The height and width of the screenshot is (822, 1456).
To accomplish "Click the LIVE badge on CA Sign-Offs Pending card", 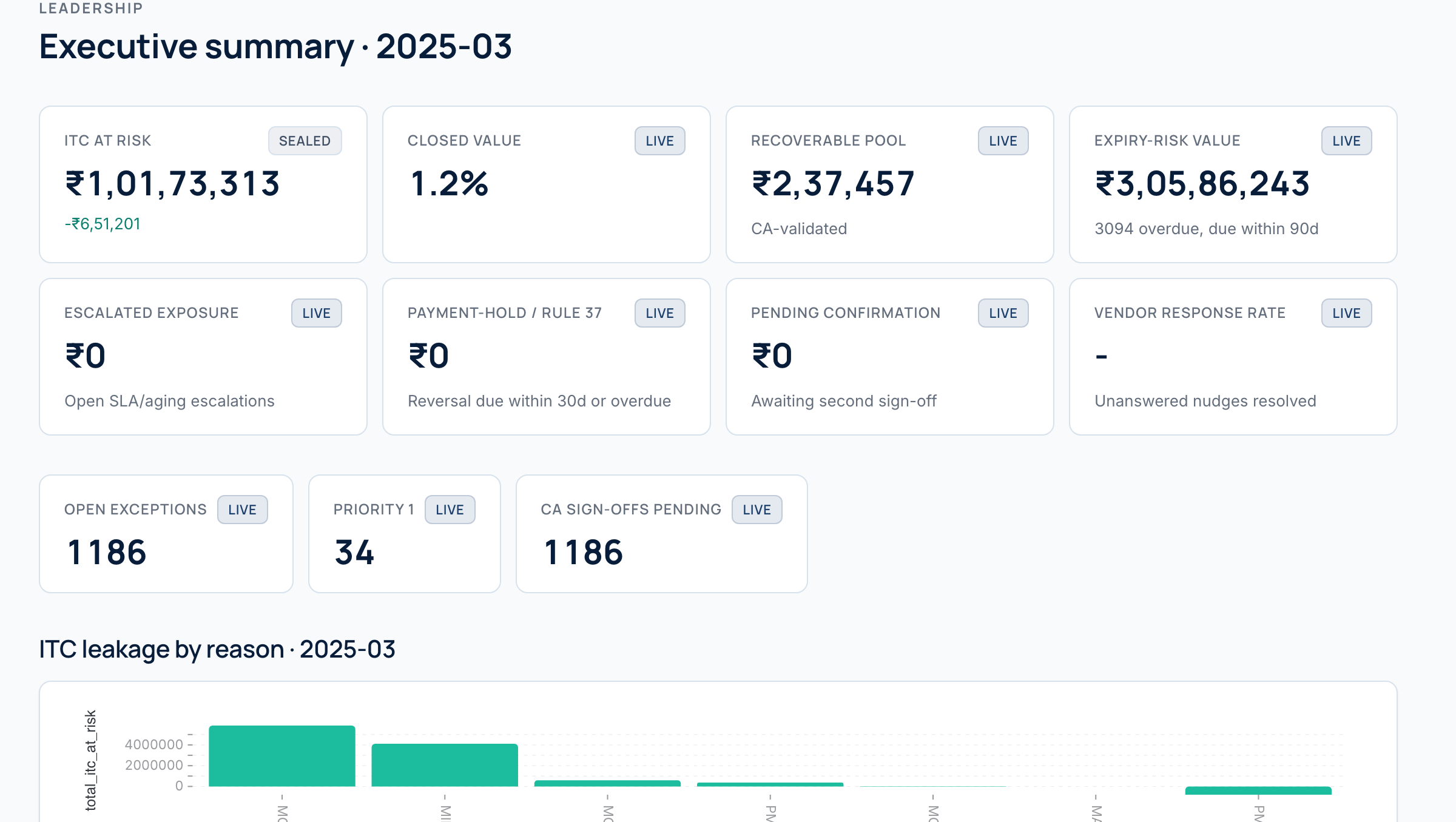I will click(757, 510).
